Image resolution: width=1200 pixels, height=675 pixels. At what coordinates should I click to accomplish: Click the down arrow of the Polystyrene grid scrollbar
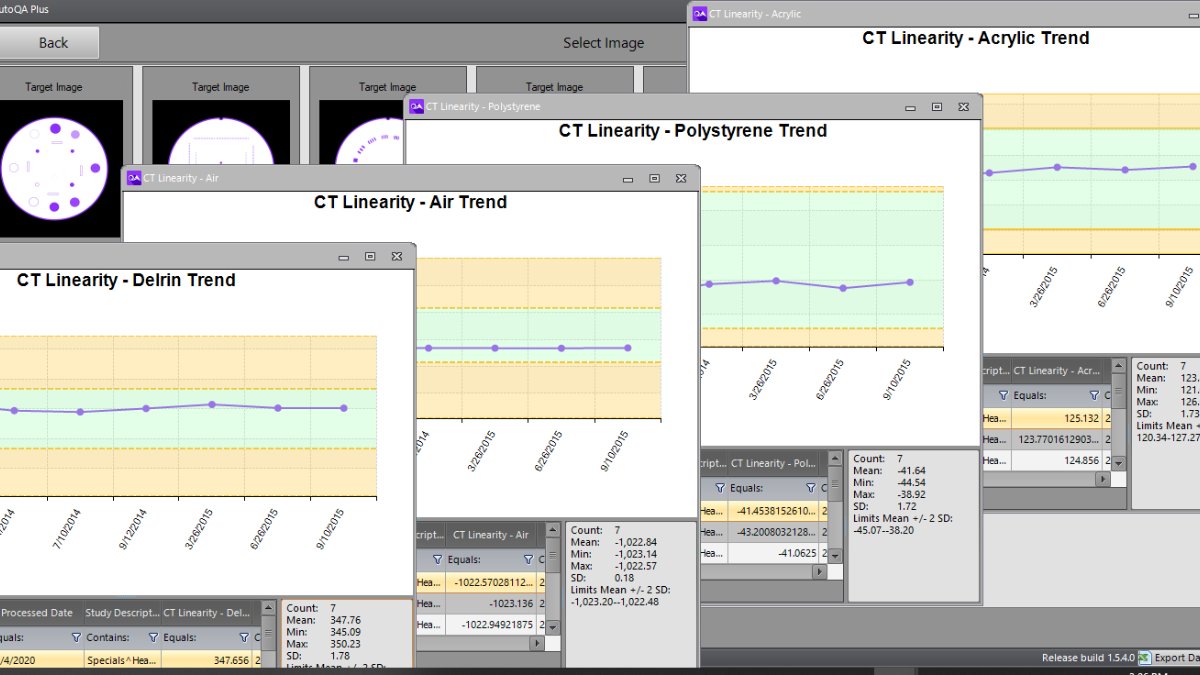pos(835,556)
